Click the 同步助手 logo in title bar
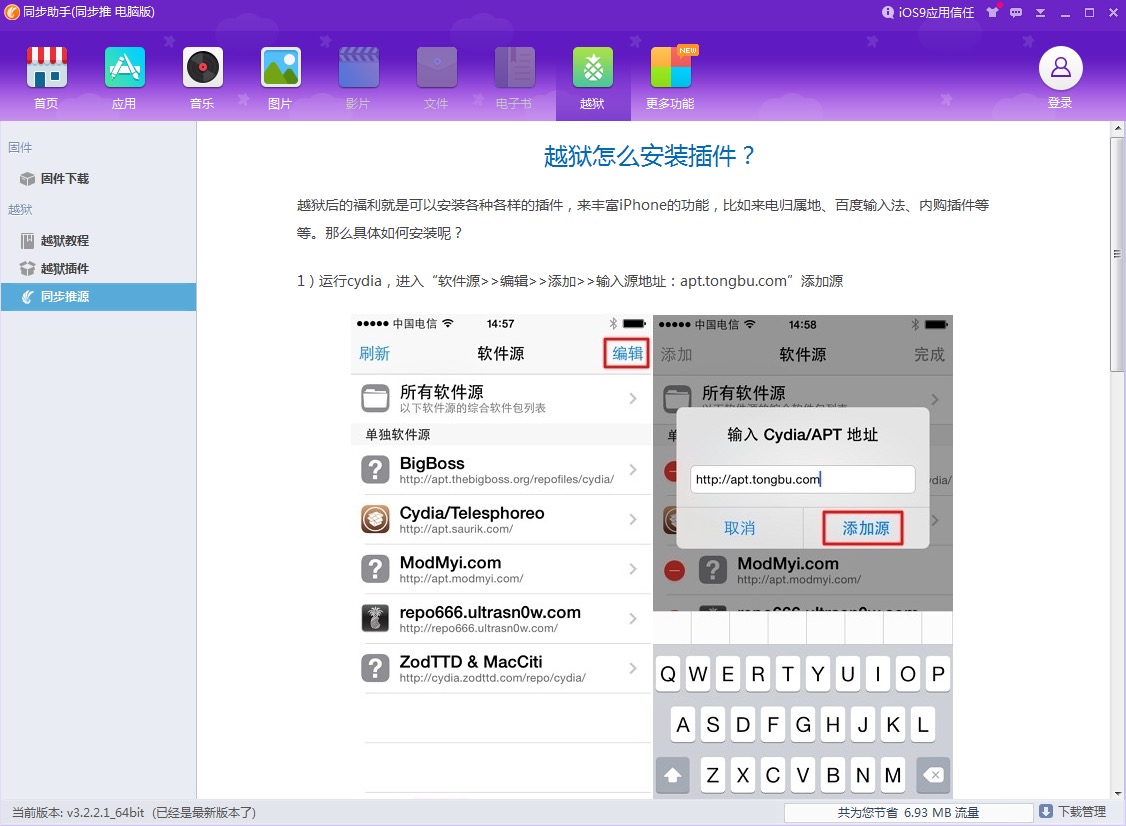The height and width of the screenshot is (826, 1126). tap(11, 11)
